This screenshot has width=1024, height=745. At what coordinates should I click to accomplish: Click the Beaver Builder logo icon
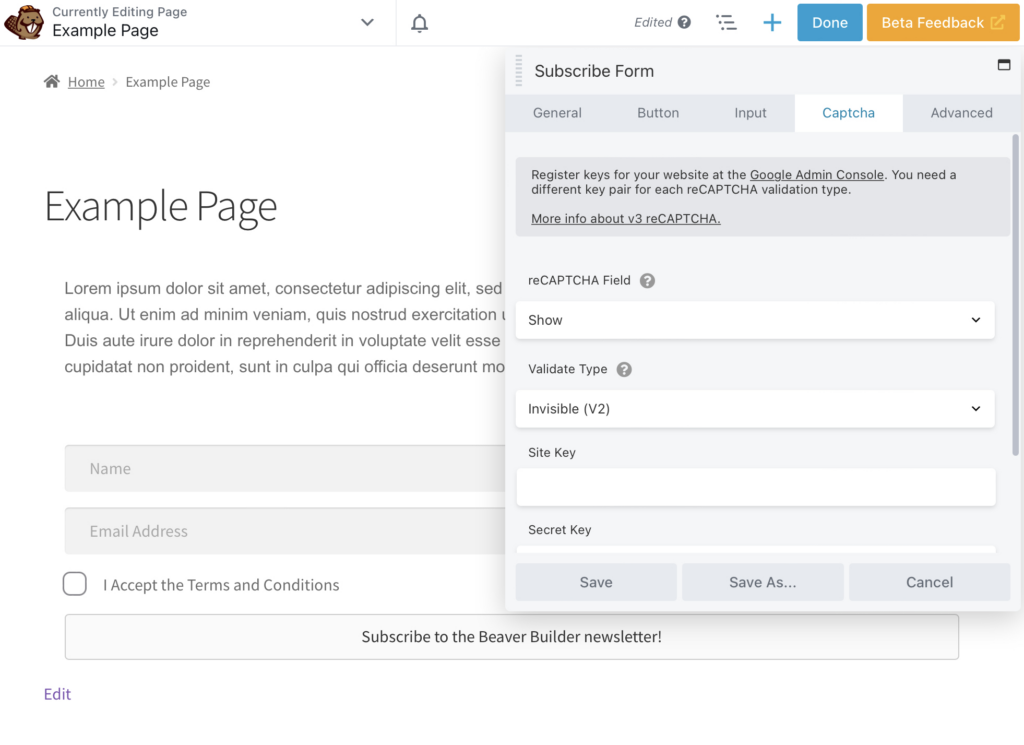[24, 22]
